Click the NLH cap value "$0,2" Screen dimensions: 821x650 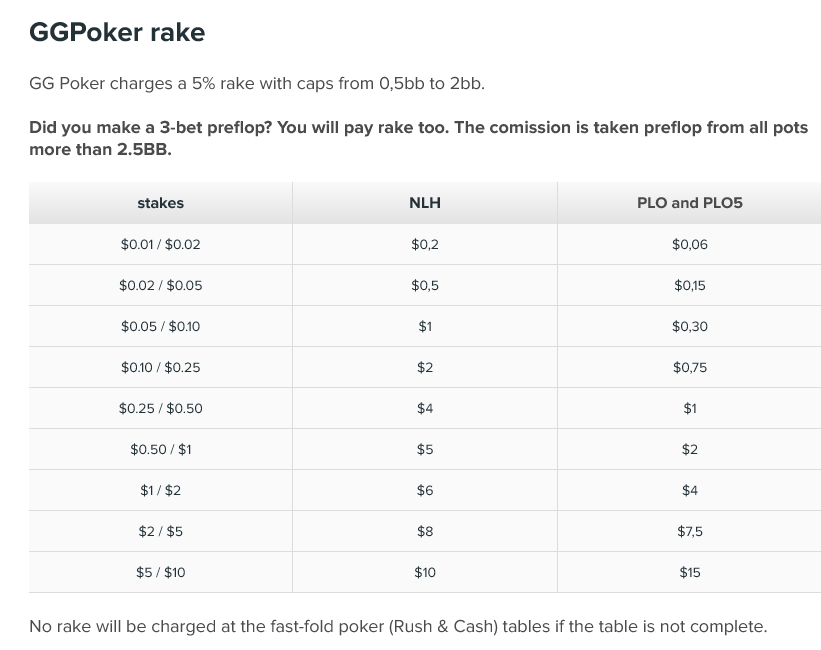click(425, 244)
